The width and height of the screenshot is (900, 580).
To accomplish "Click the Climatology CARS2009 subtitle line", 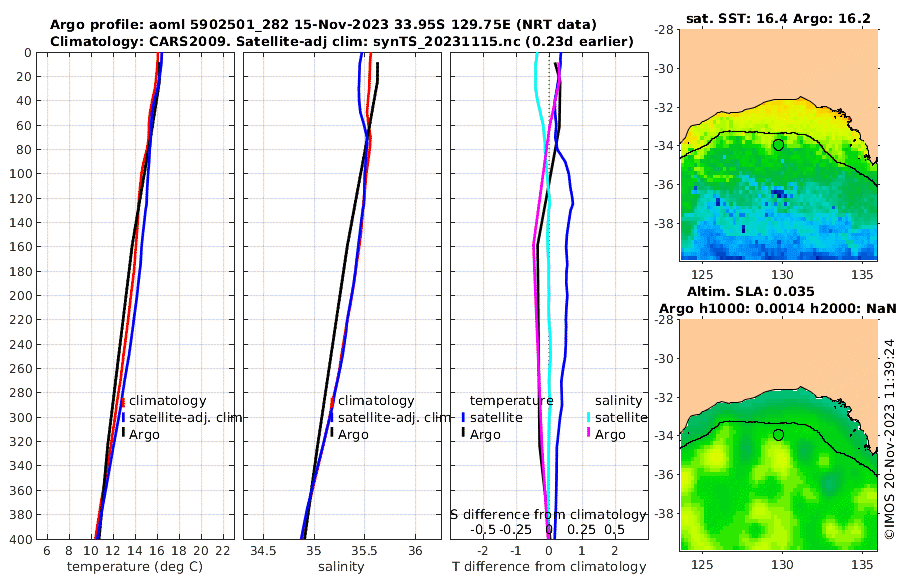I will [x=342, y=41].
